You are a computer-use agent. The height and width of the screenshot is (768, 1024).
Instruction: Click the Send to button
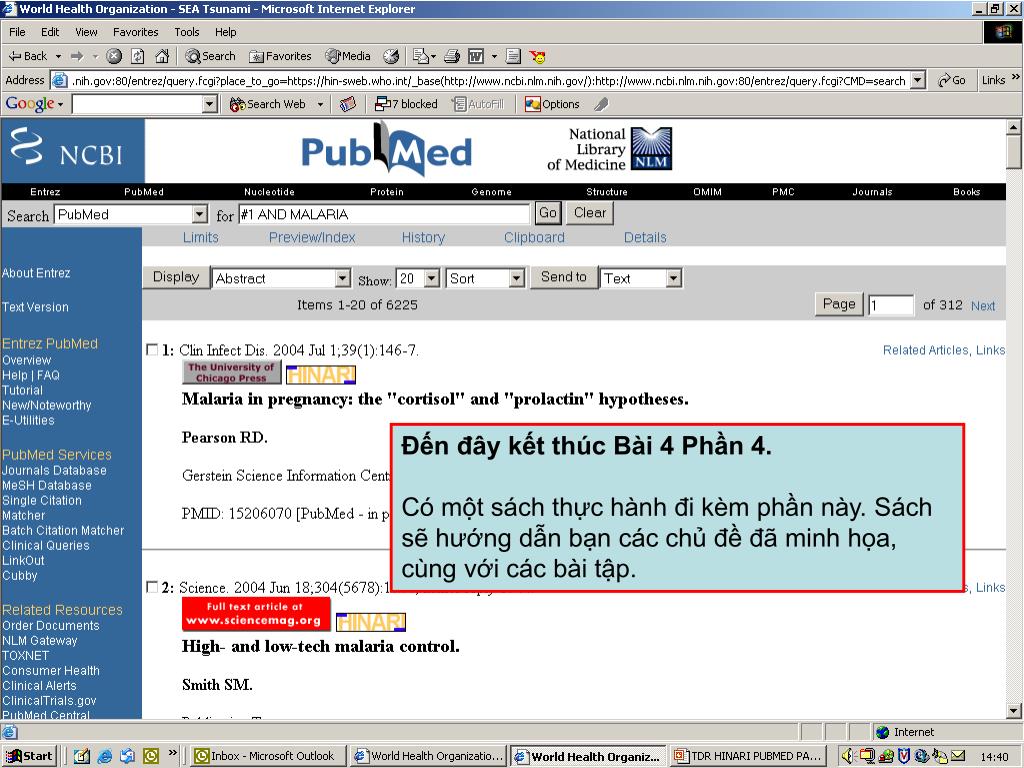tap(564, 277)
